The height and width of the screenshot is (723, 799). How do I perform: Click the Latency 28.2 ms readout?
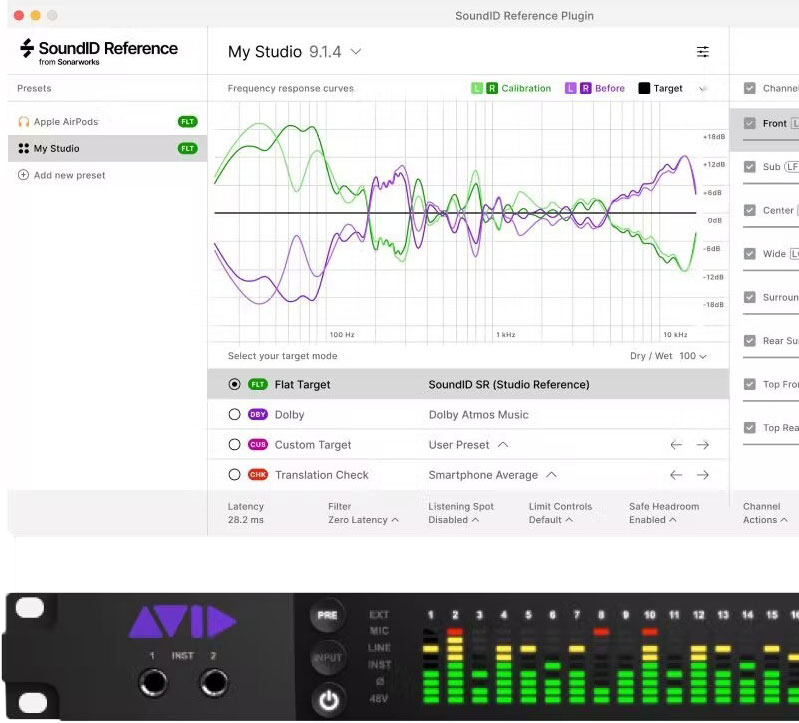pos(245,513)
